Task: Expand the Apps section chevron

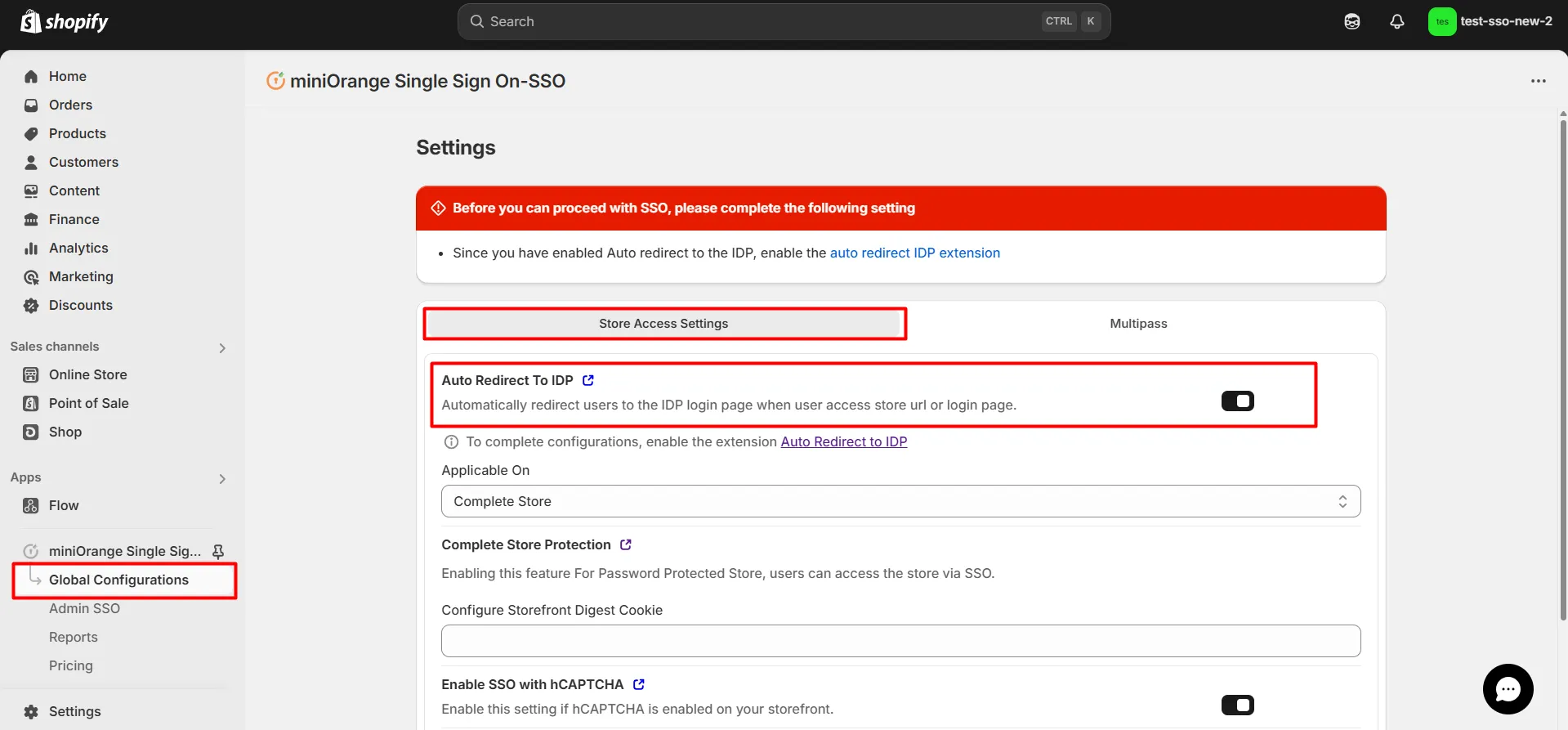Action: point(222,478)
